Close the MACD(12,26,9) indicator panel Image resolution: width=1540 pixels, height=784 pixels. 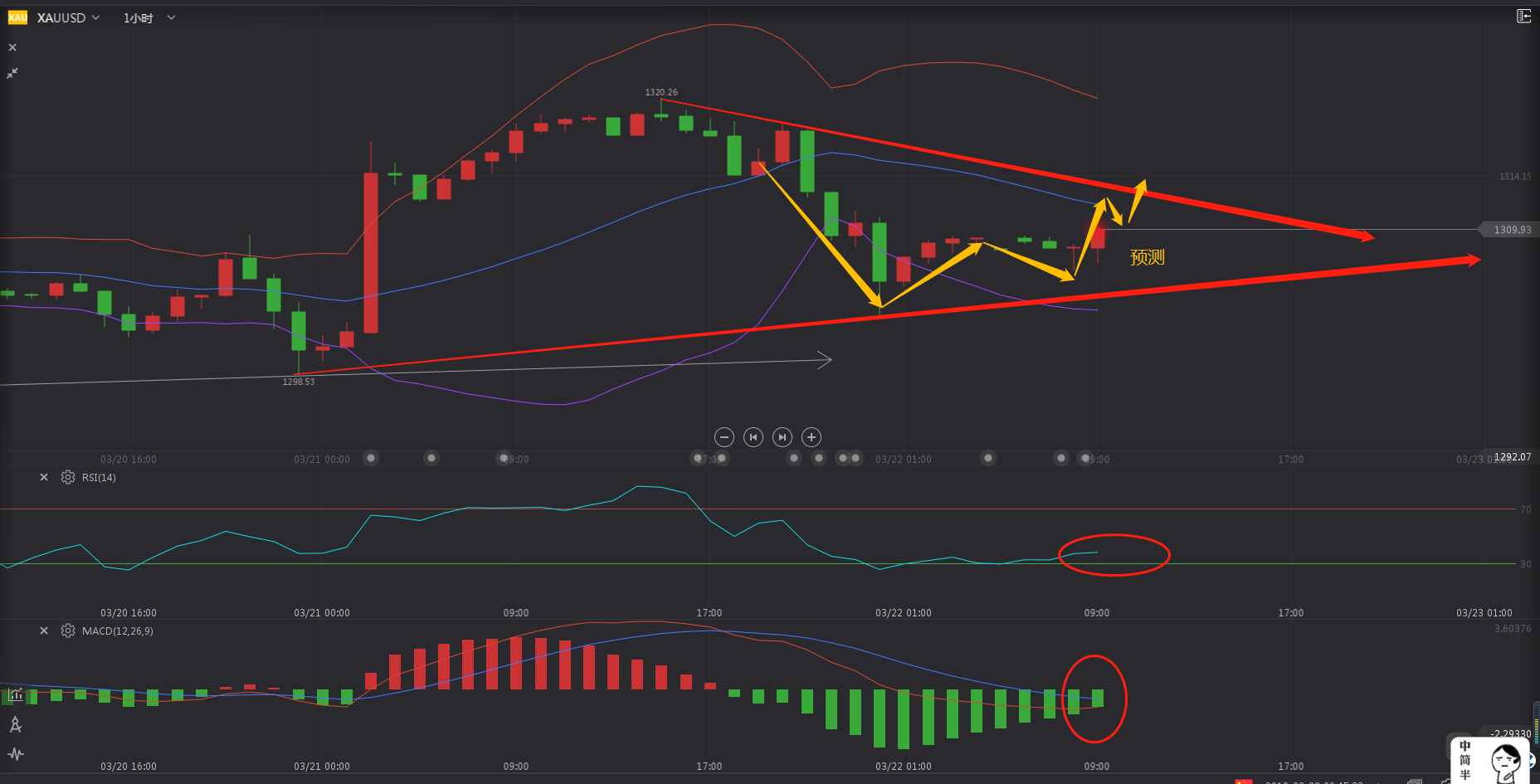44,631
